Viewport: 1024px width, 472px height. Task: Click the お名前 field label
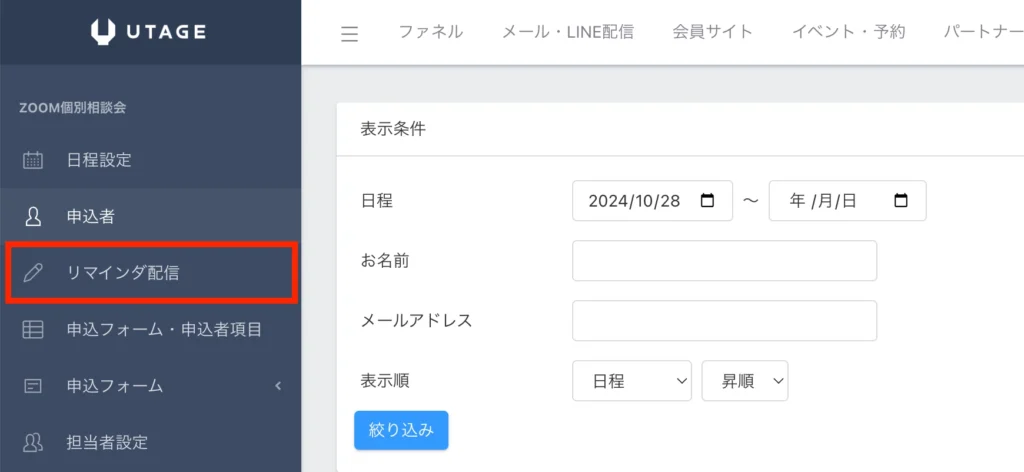[385, 261]
